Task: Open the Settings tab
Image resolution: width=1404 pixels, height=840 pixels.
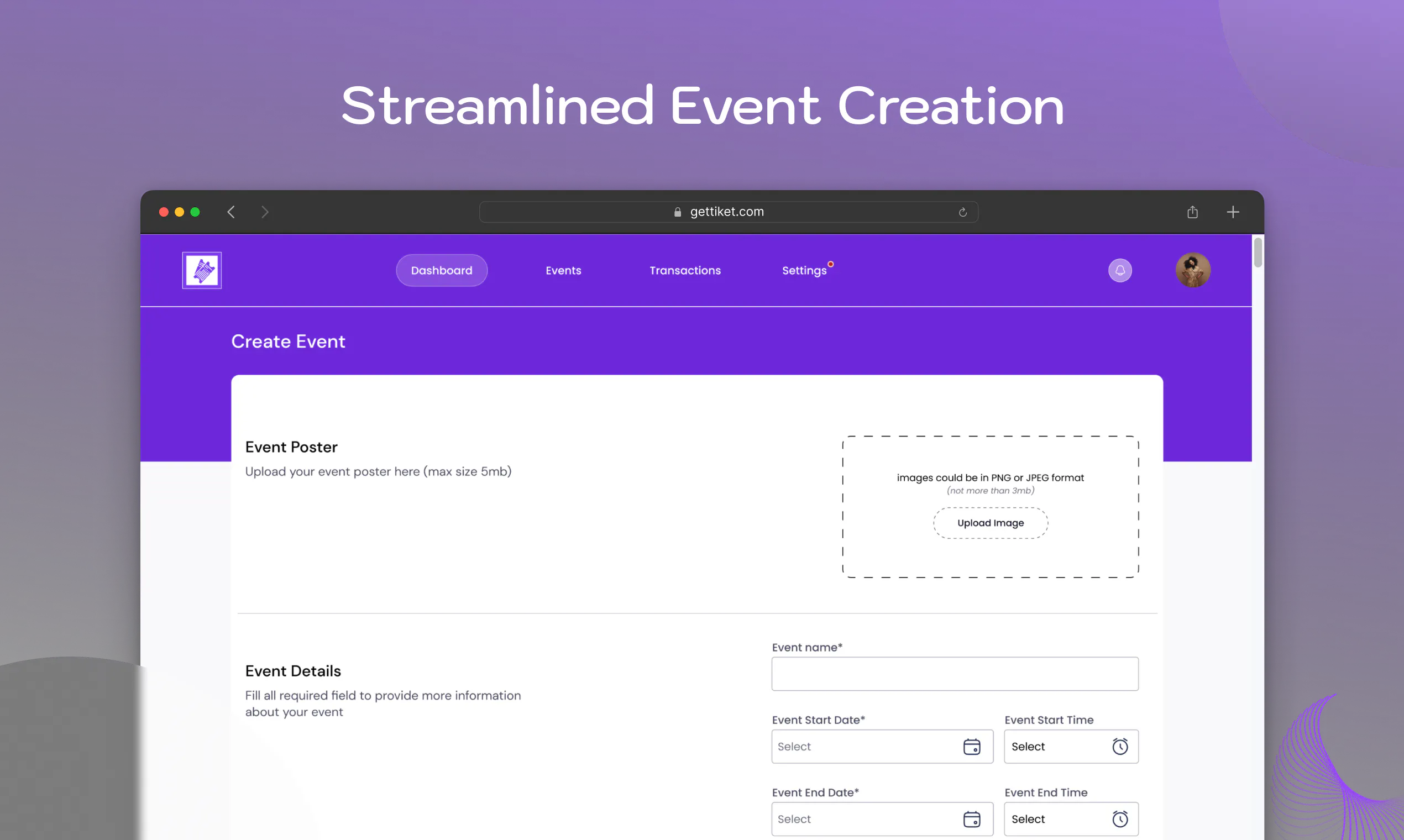Action: 804,271
